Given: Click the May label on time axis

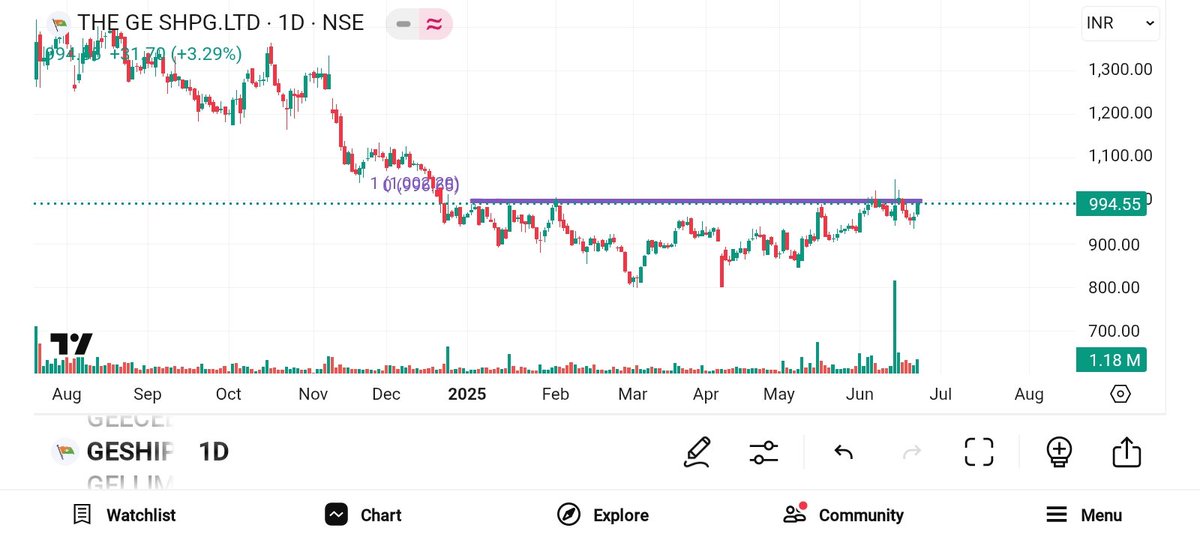Looking at the screenshot, I should pos(779,394).
